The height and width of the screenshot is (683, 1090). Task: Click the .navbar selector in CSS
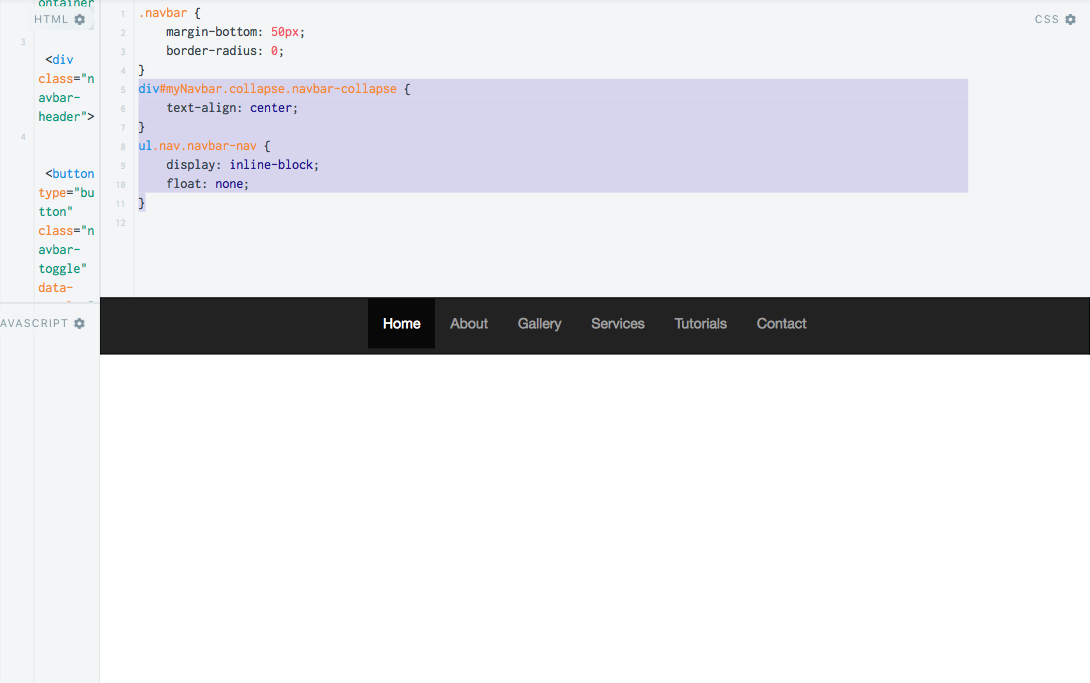(163, 13)
